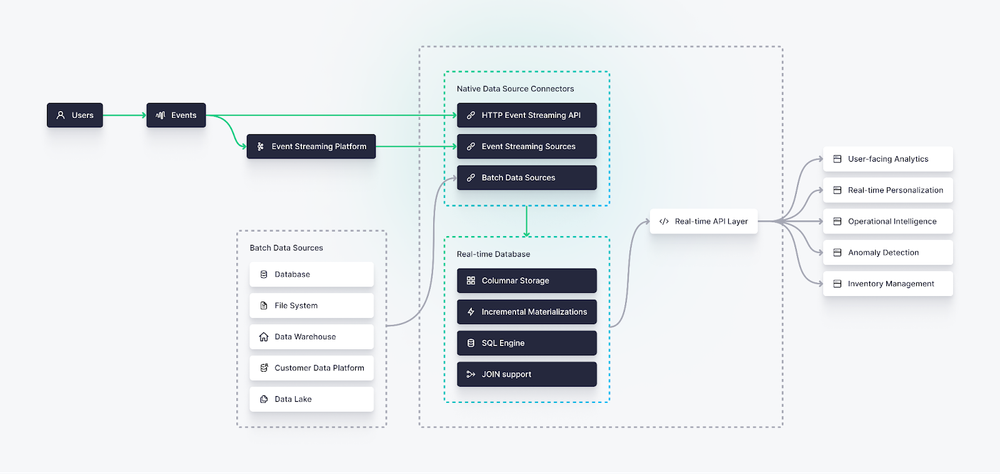The height and width of the screenshot is (474, 1000).
Task: Click the JOIN support merge icon
Action: point(471,374)
